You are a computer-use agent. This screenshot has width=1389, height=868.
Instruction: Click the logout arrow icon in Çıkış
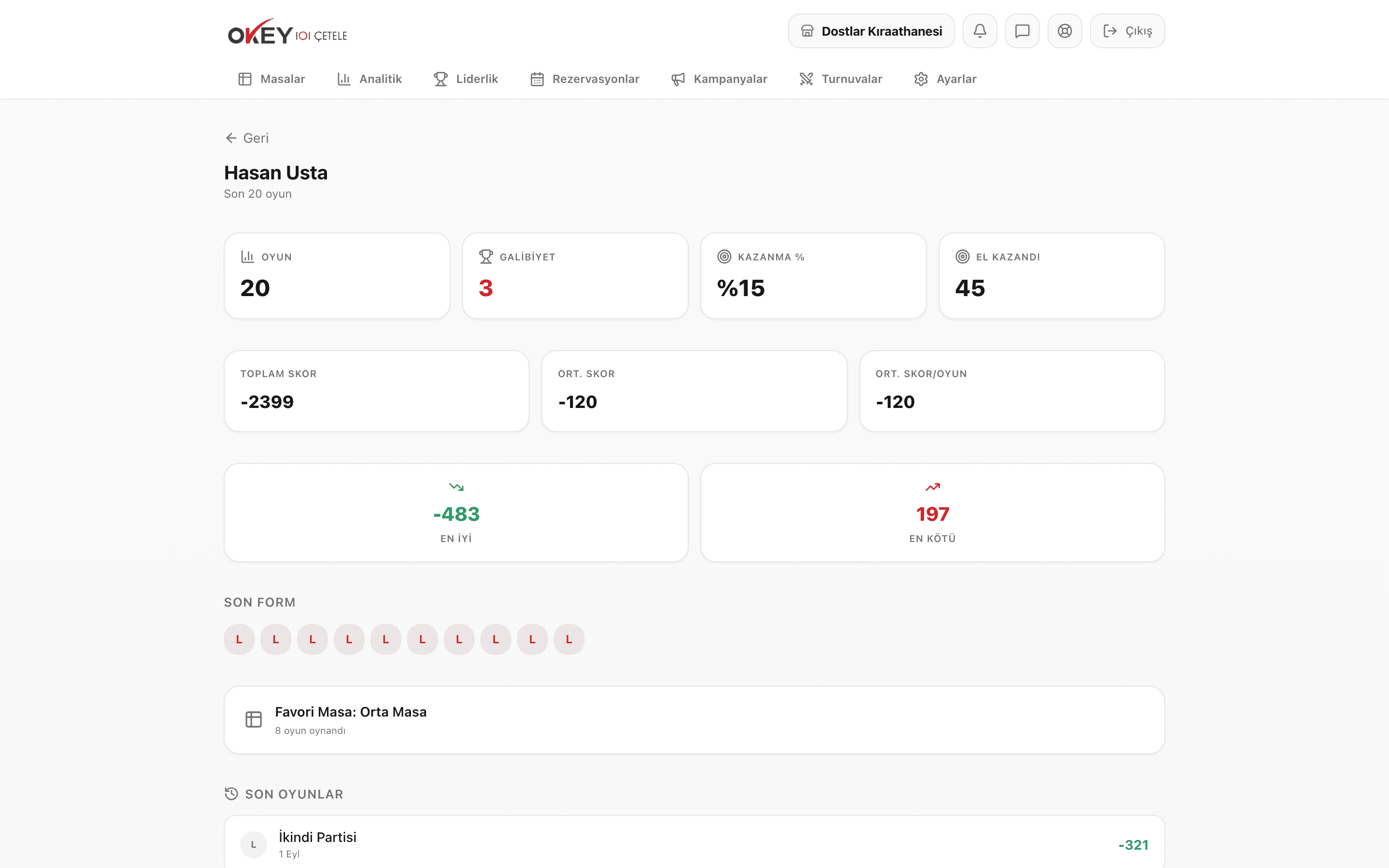click(x=1110, y=31)
